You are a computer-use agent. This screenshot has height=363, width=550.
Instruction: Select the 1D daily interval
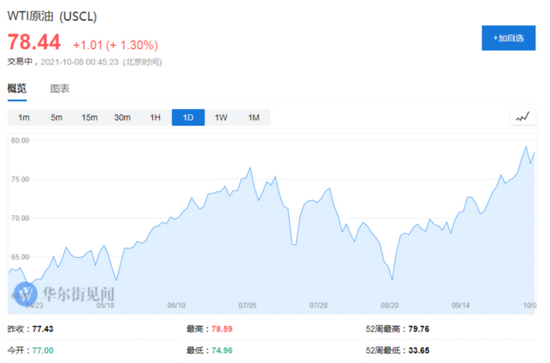coord(188,117)
